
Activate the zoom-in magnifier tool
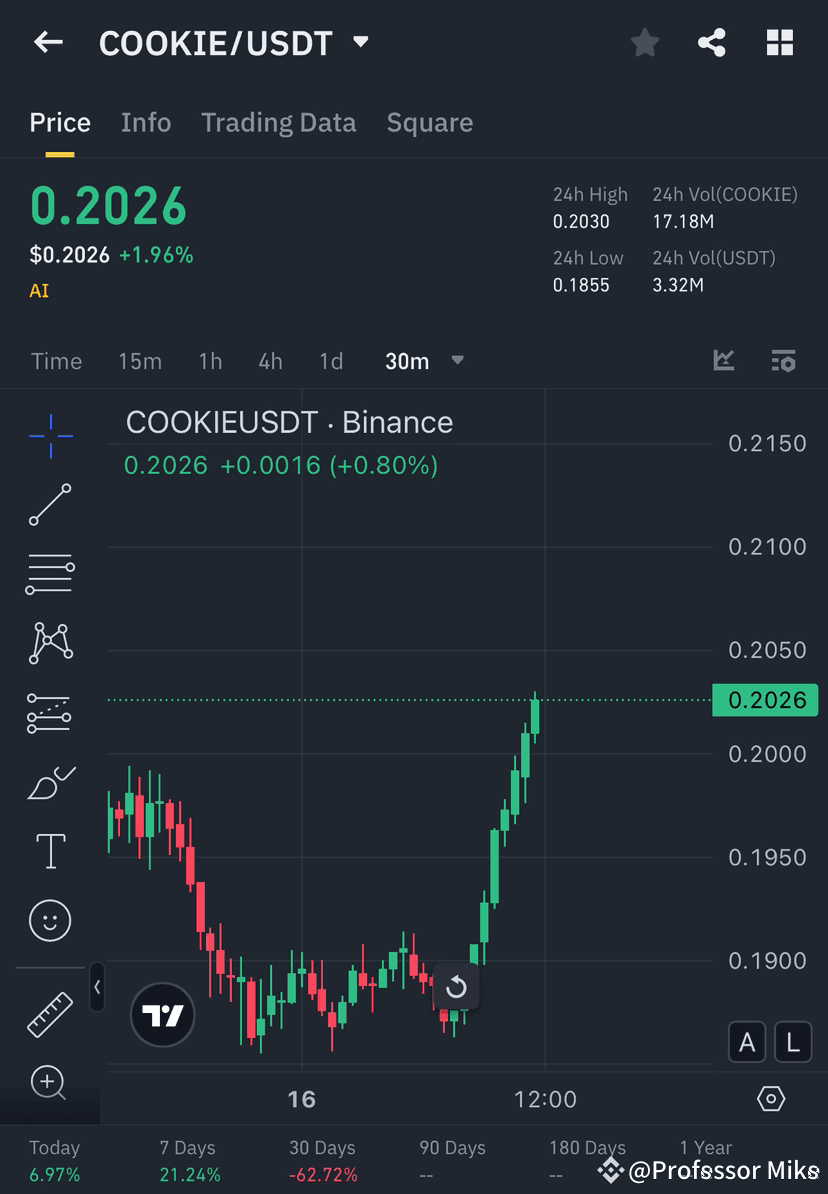[50, 1084]
